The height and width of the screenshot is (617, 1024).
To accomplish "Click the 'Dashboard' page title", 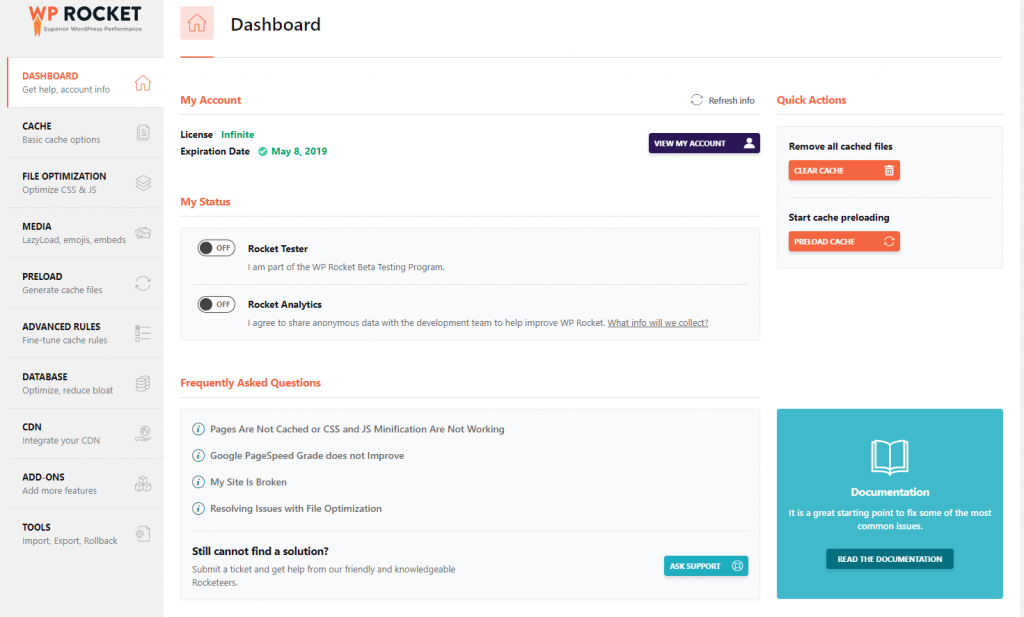I will (276, 24).
